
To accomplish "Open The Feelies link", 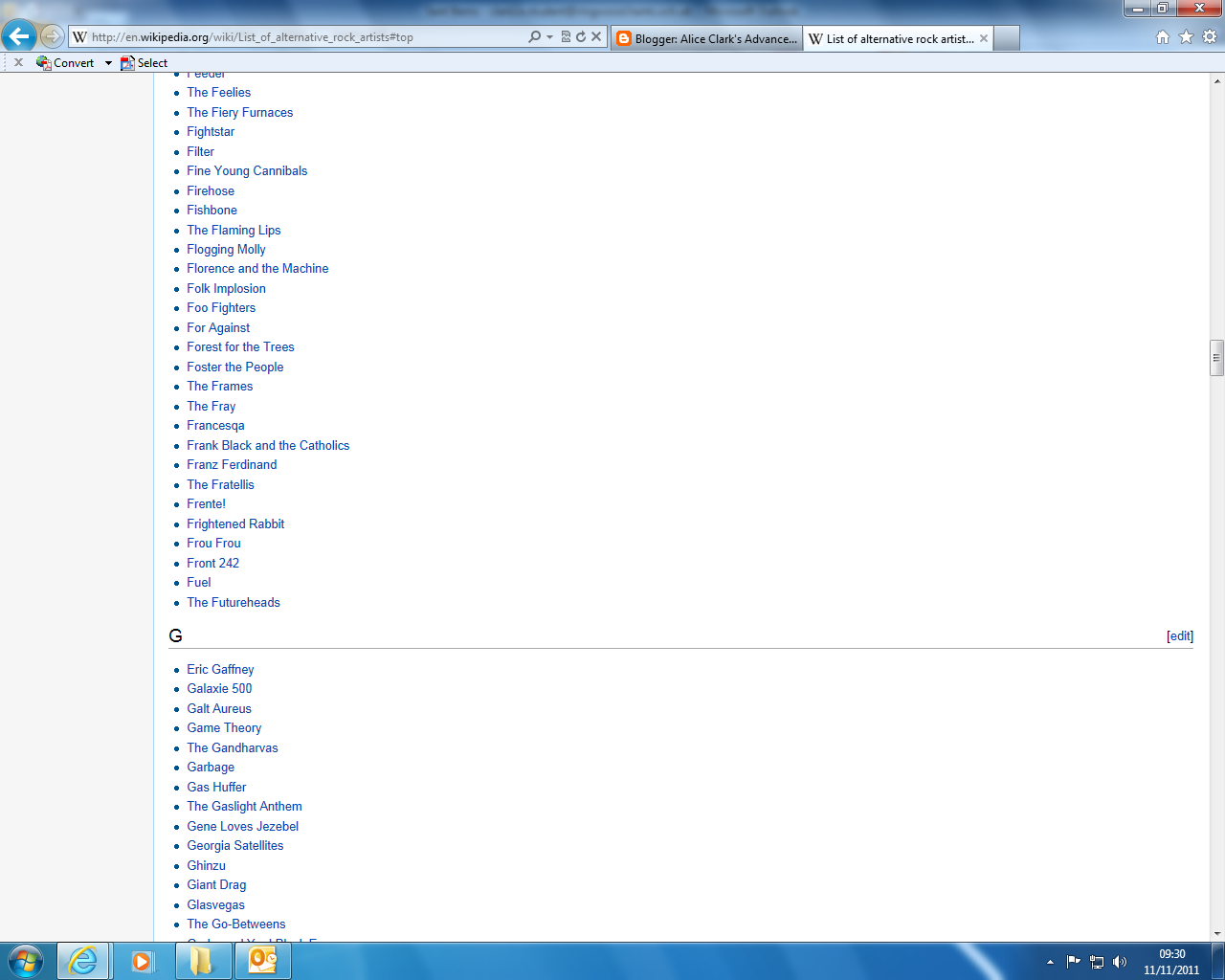I will click(x=218, y=92).
